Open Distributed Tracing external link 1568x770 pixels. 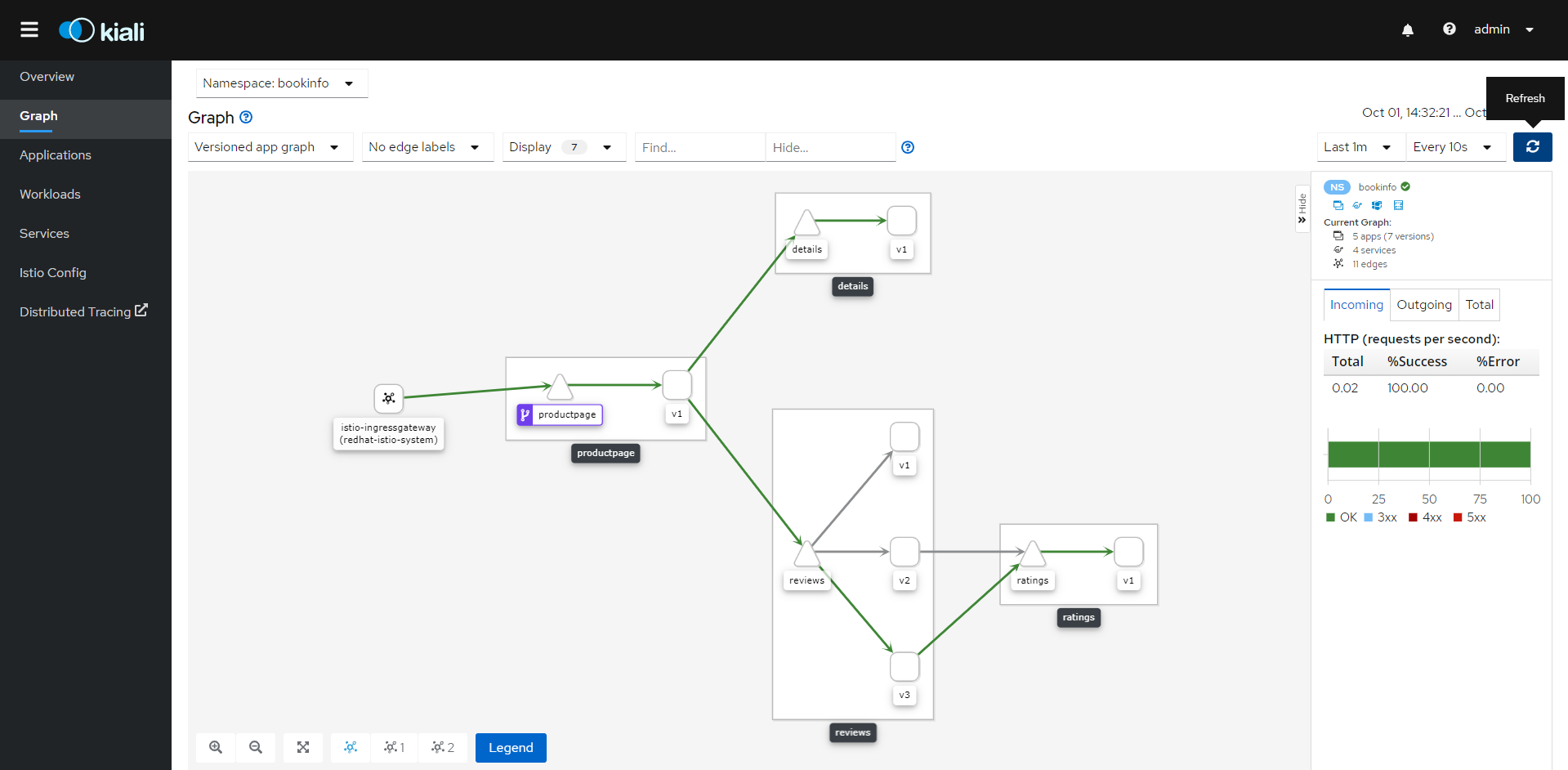coord(86,311)
